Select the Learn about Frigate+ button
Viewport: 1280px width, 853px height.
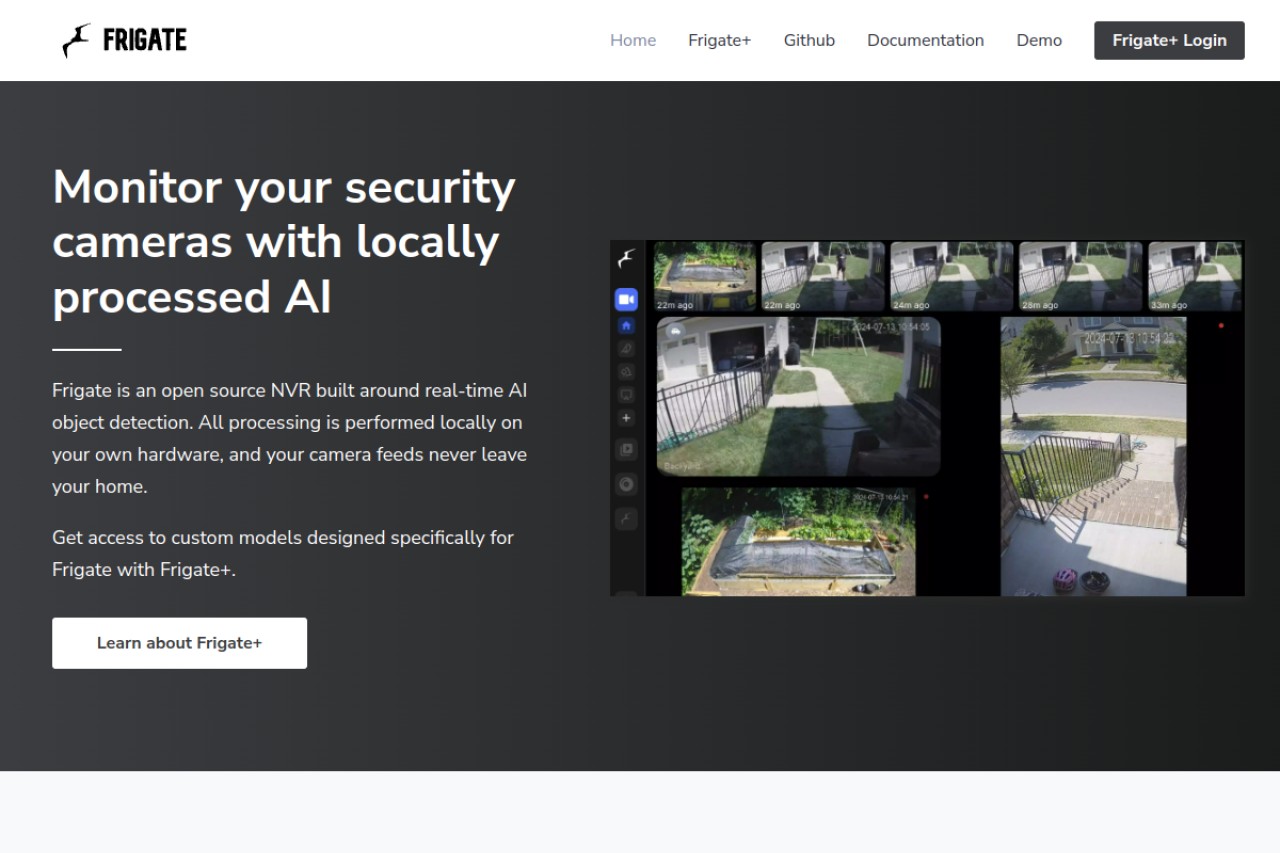click(x=179, y=643)
